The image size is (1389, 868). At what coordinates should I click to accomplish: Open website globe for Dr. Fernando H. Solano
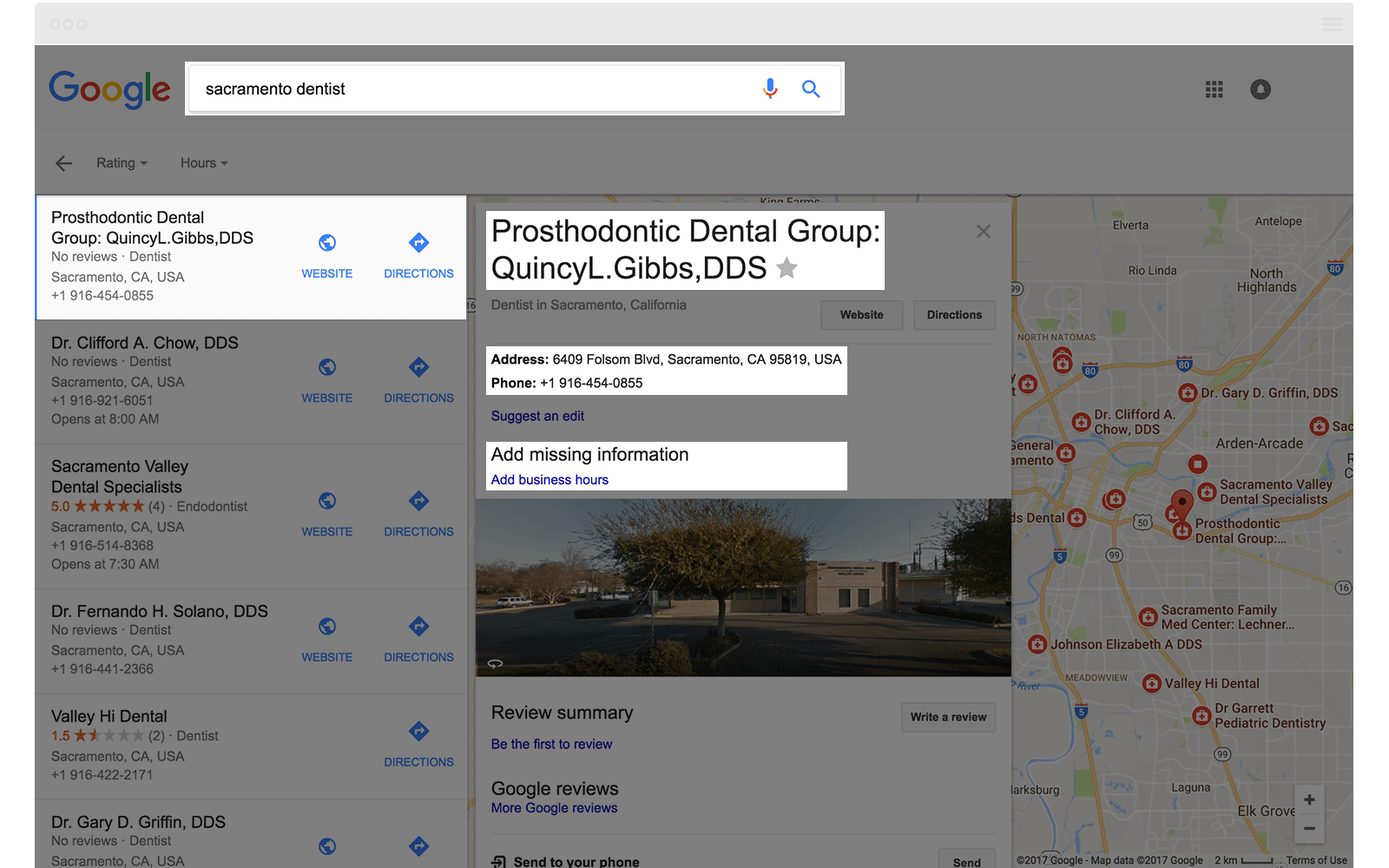click(x=327, y=627)
